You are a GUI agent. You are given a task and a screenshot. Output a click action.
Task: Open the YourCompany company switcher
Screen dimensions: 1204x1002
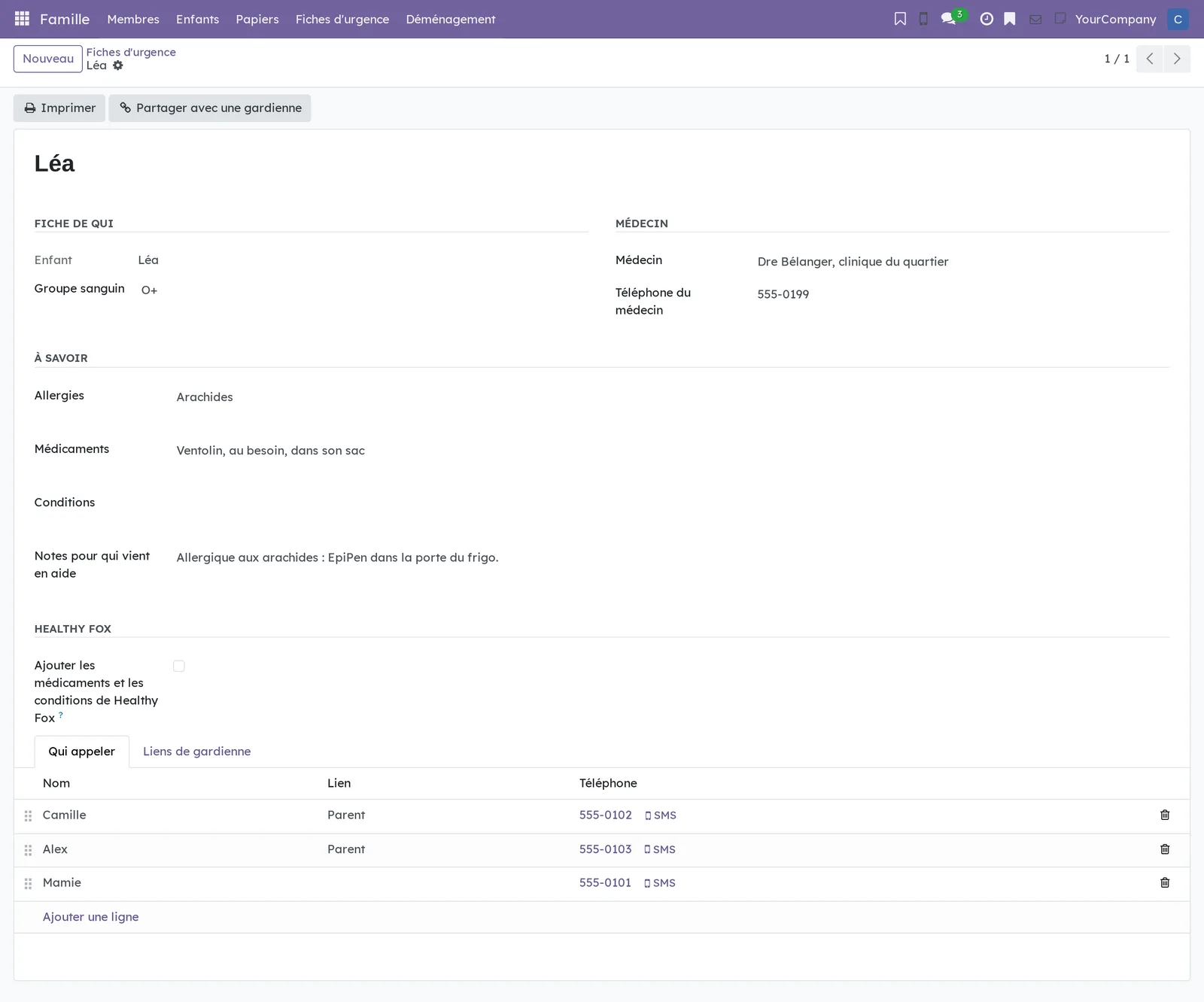pos(1115,19)
